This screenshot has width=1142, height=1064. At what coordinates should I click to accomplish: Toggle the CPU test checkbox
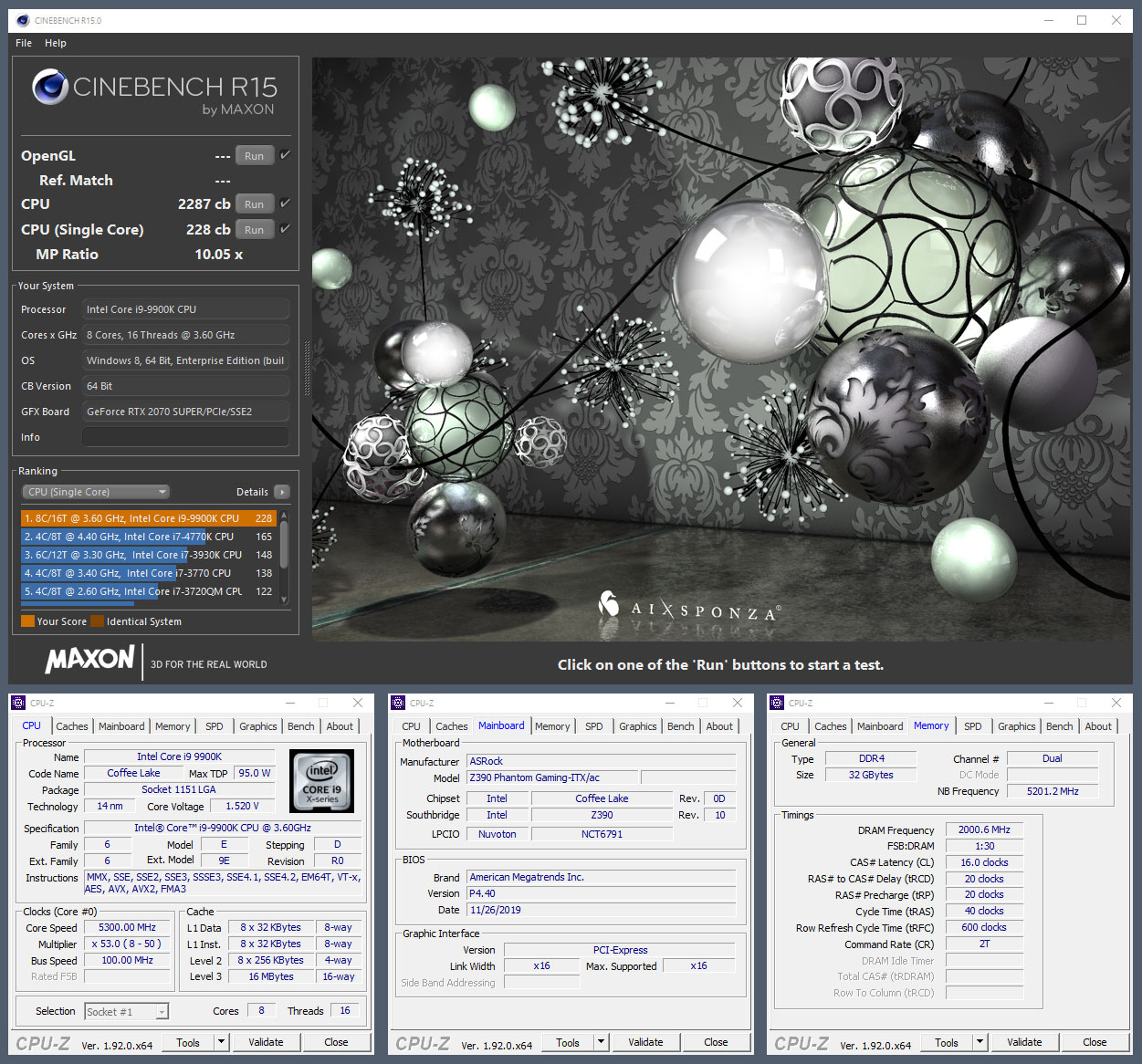(x=285, y=203)
